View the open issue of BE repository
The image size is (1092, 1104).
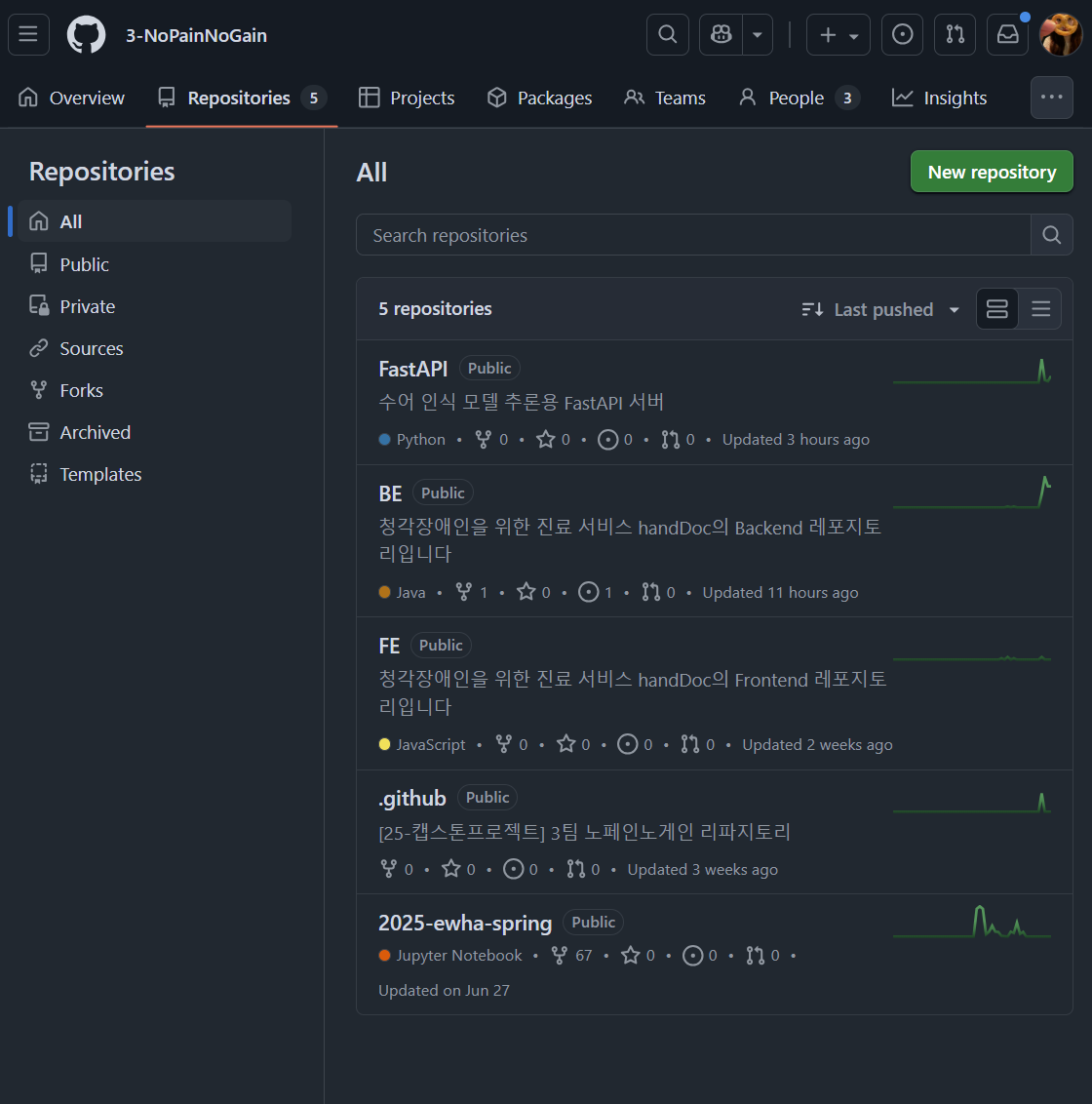pyautogui.click(x=595, y=592)
